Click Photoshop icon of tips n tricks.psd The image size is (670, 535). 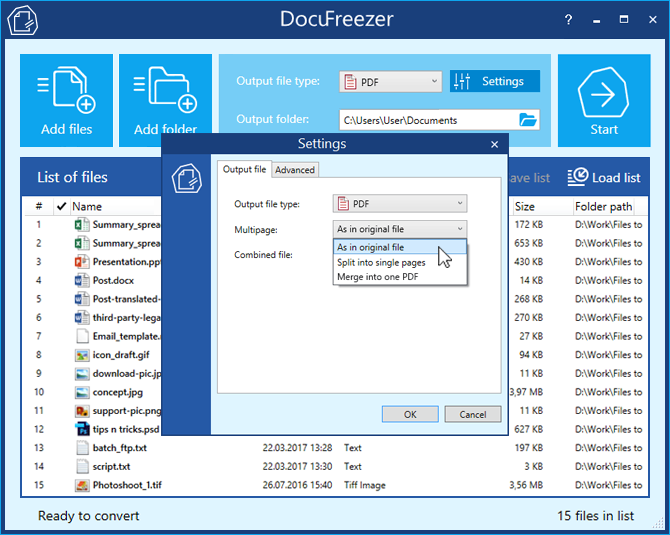click(x=82, y=429)
